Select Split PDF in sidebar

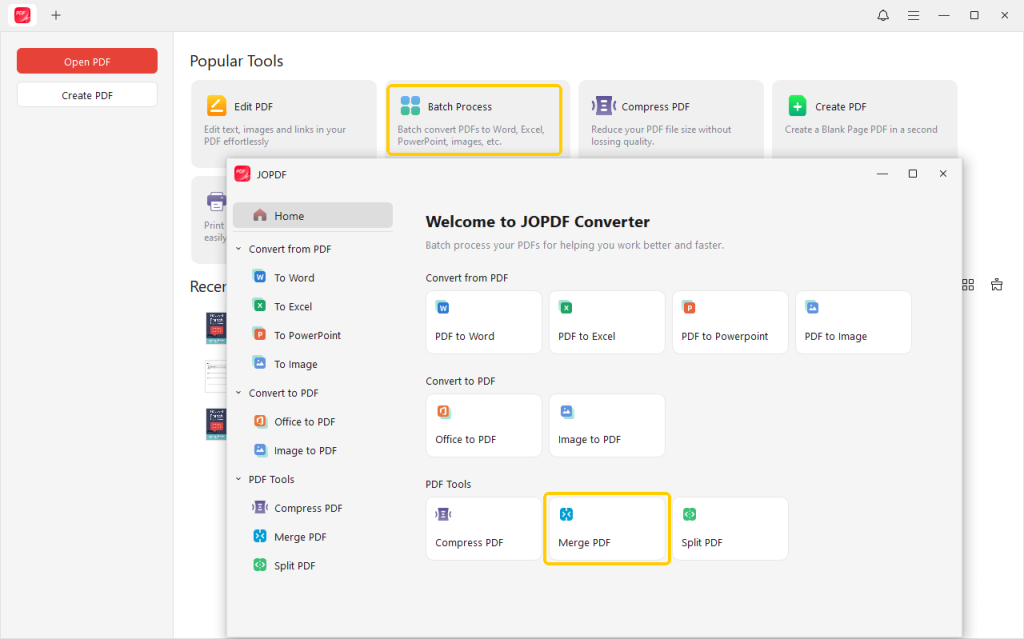coord(294,566)
